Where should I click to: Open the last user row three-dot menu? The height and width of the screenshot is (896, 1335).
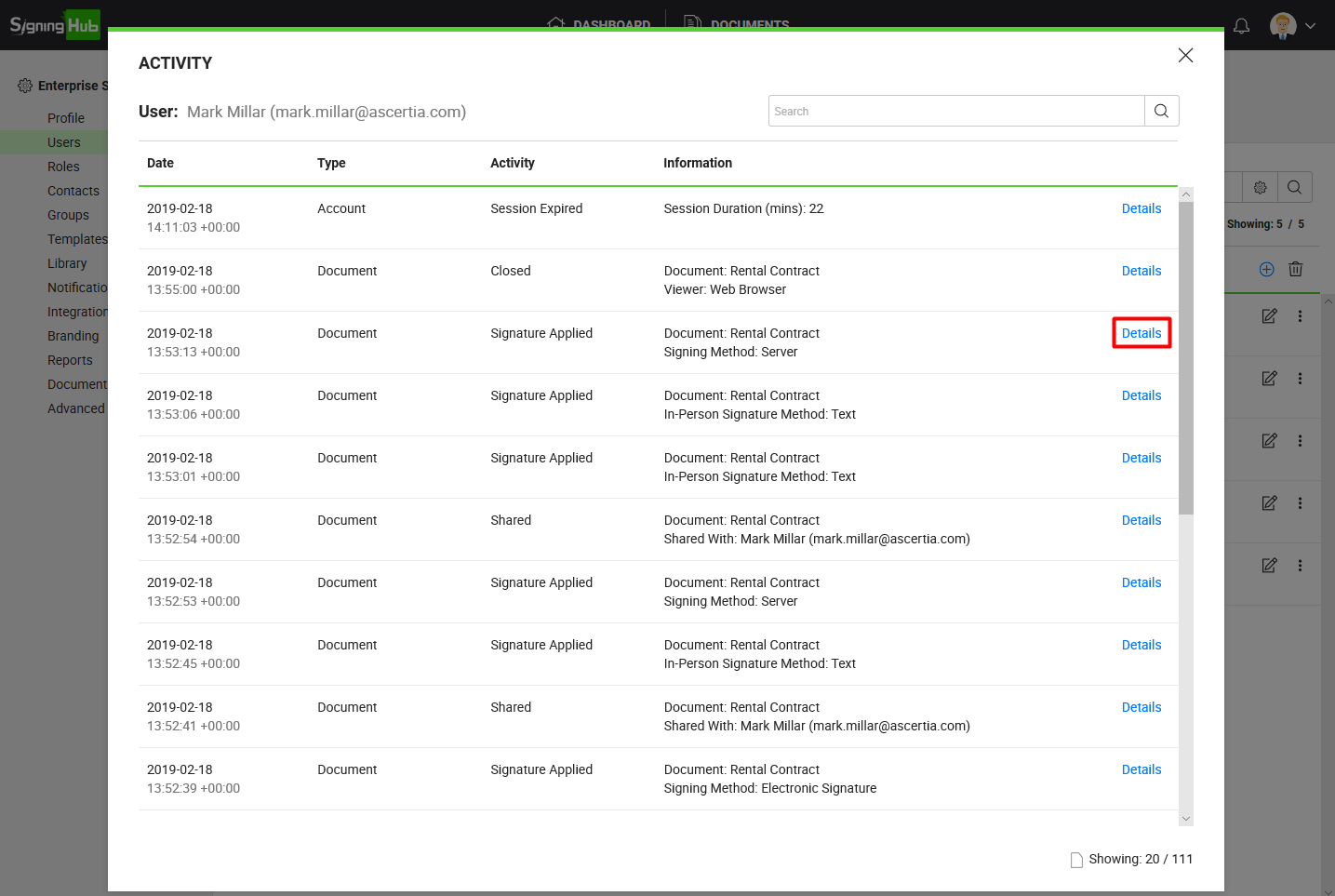pyautogui.click(x=1300, y=566)
